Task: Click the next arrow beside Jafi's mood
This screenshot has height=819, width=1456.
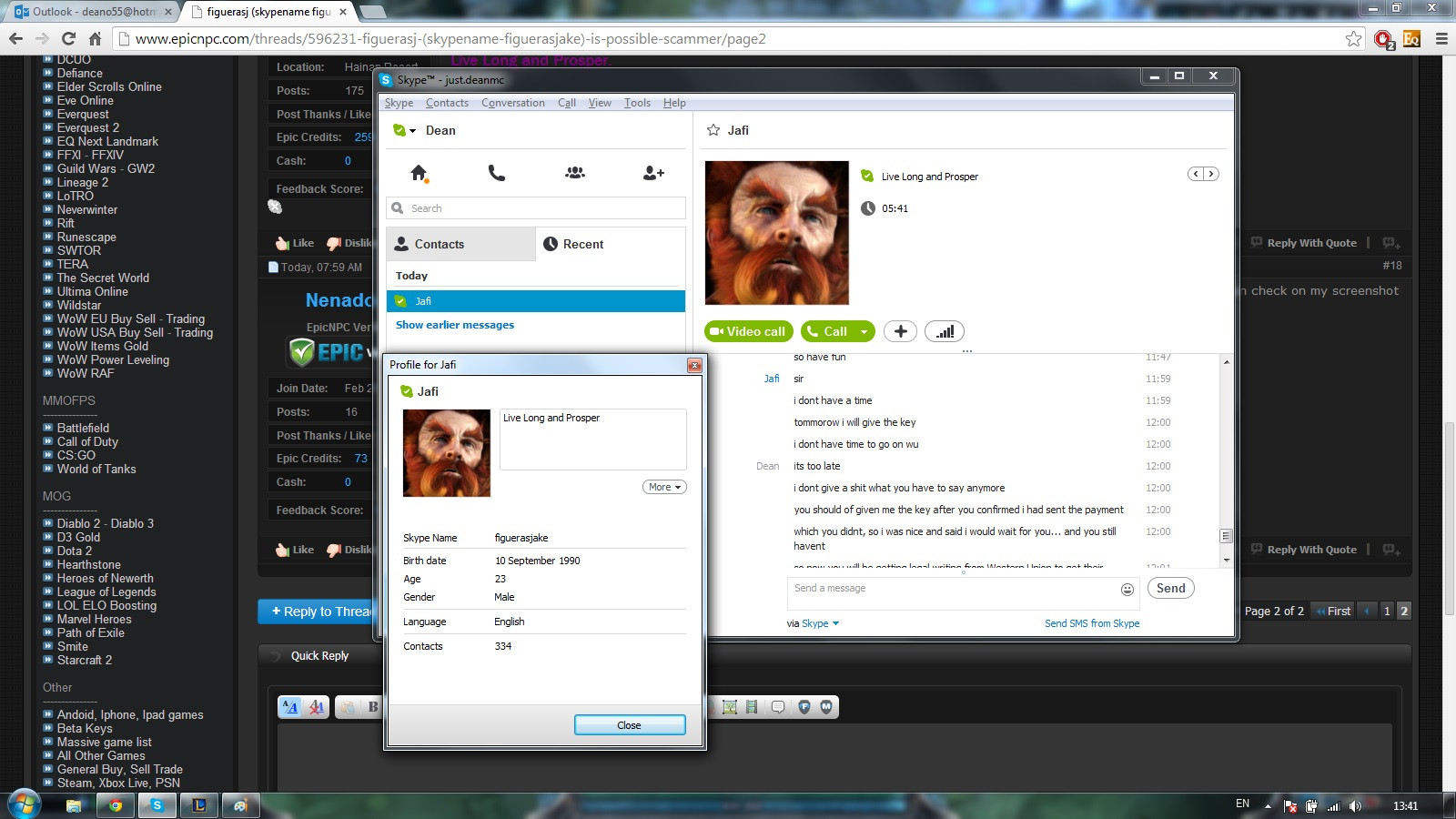Action: tap(1210, 174)
